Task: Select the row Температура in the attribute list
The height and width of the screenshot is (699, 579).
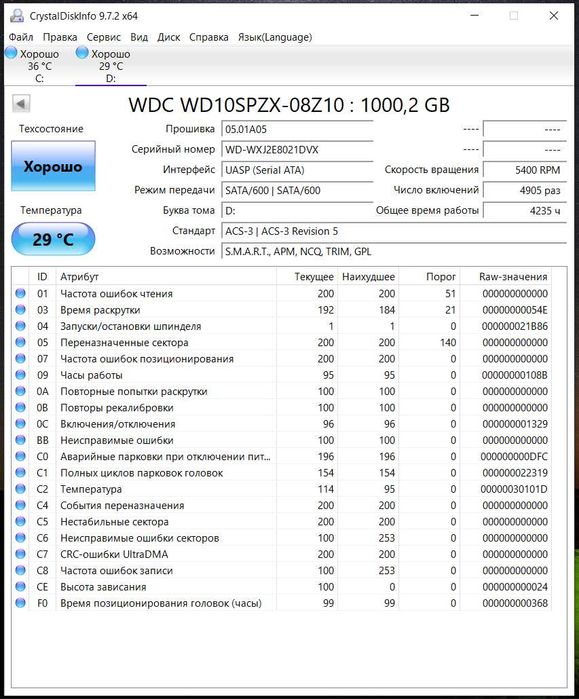Action: click(282, 489)
